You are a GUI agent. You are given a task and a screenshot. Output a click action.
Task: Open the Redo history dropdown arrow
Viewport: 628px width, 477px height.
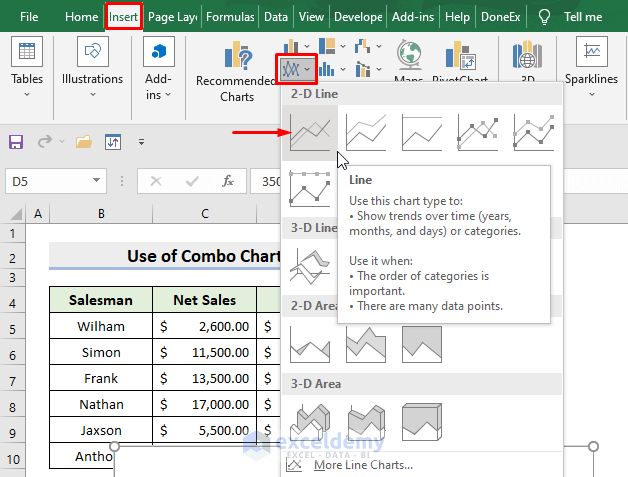coord(62,141)
